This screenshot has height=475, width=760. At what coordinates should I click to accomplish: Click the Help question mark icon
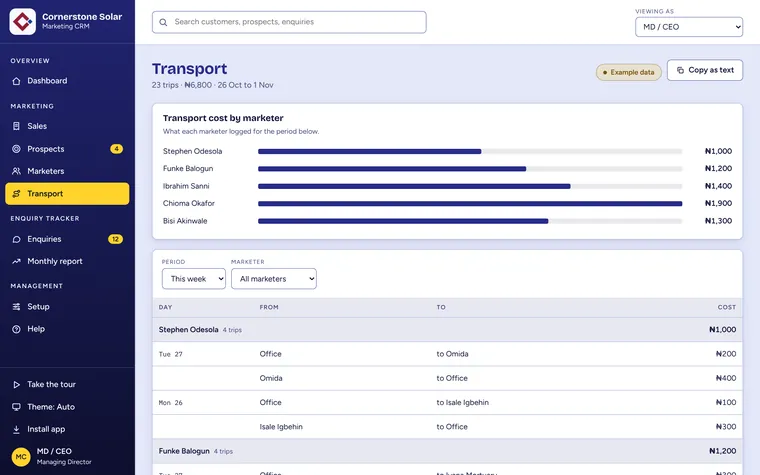coord(16,329)
